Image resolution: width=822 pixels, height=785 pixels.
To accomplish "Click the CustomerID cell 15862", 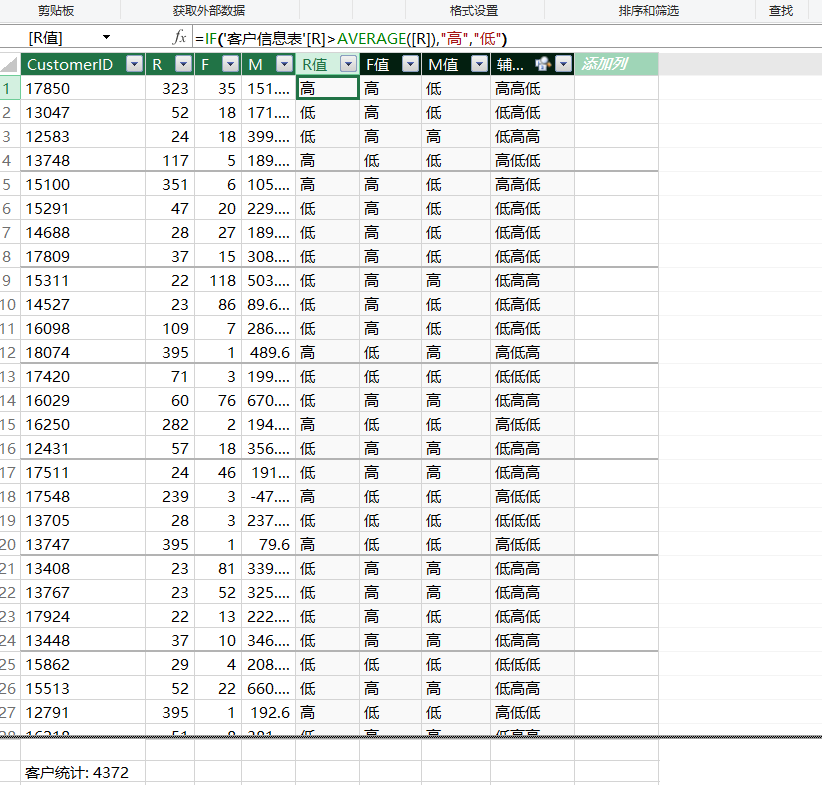I will pyautogui.click(x=83, y=664).
